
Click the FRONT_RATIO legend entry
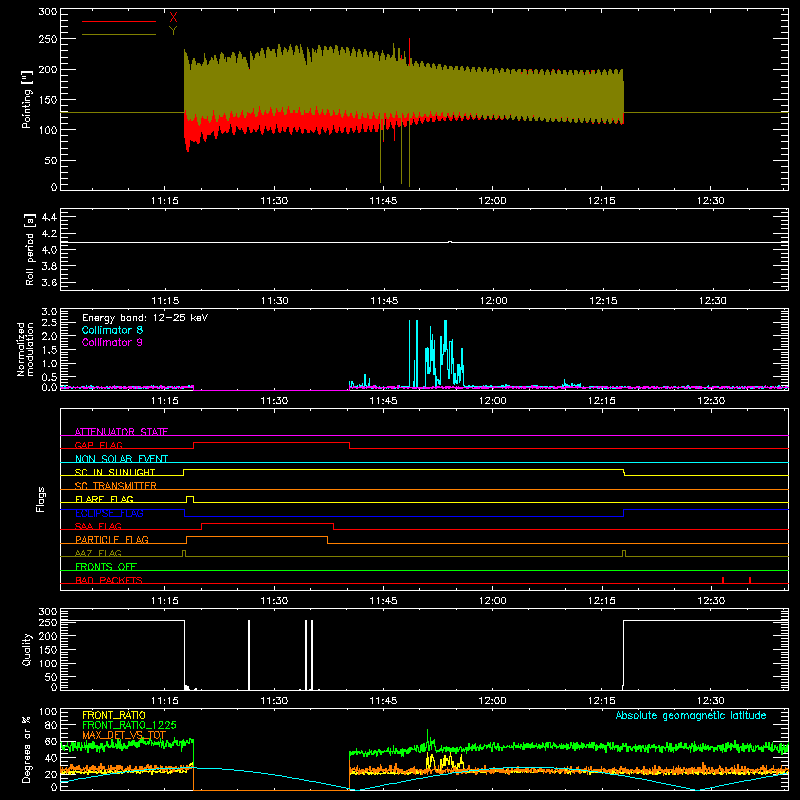114,715
